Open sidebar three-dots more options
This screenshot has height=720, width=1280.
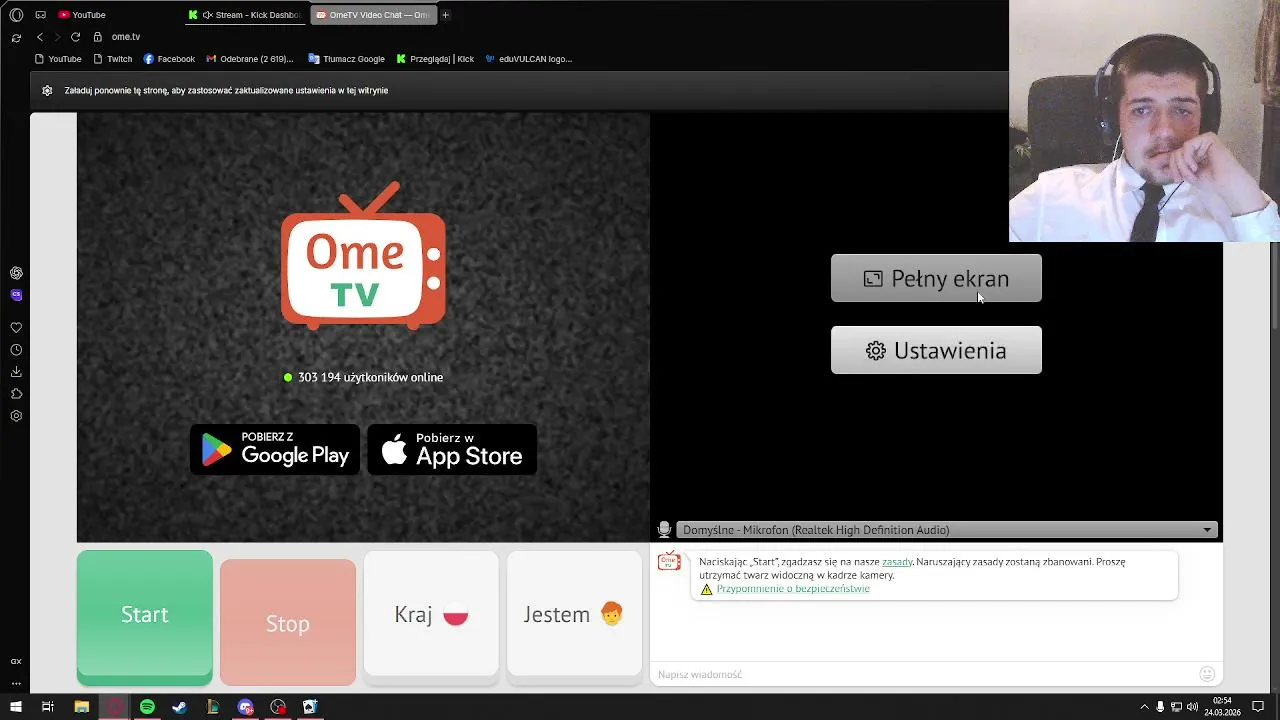16,684
